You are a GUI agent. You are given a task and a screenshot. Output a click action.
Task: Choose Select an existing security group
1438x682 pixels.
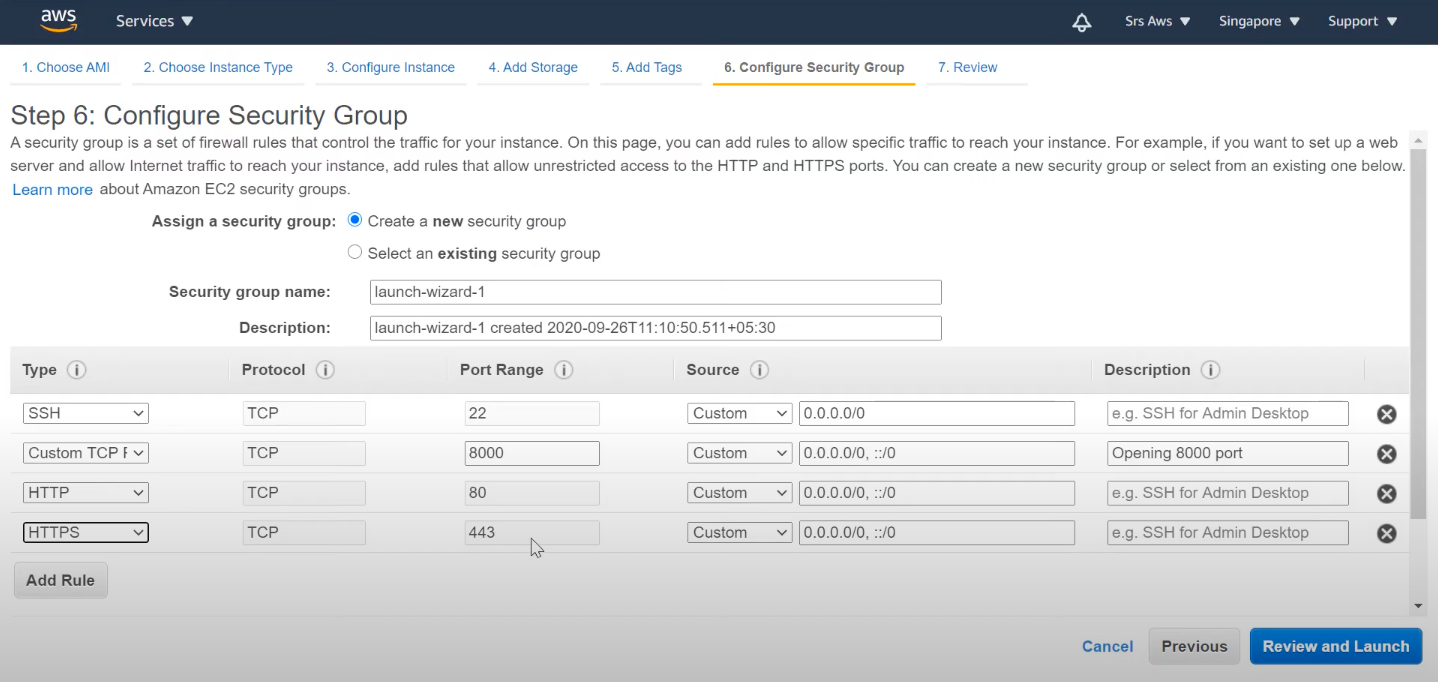click(x=355, y=253)
